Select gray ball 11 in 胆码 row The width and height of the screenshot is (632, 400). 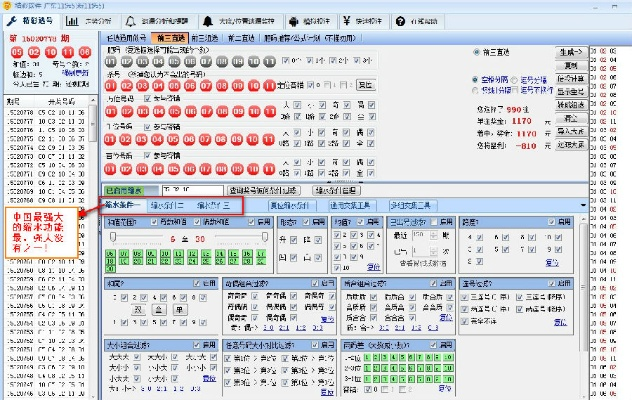(269, 62)
